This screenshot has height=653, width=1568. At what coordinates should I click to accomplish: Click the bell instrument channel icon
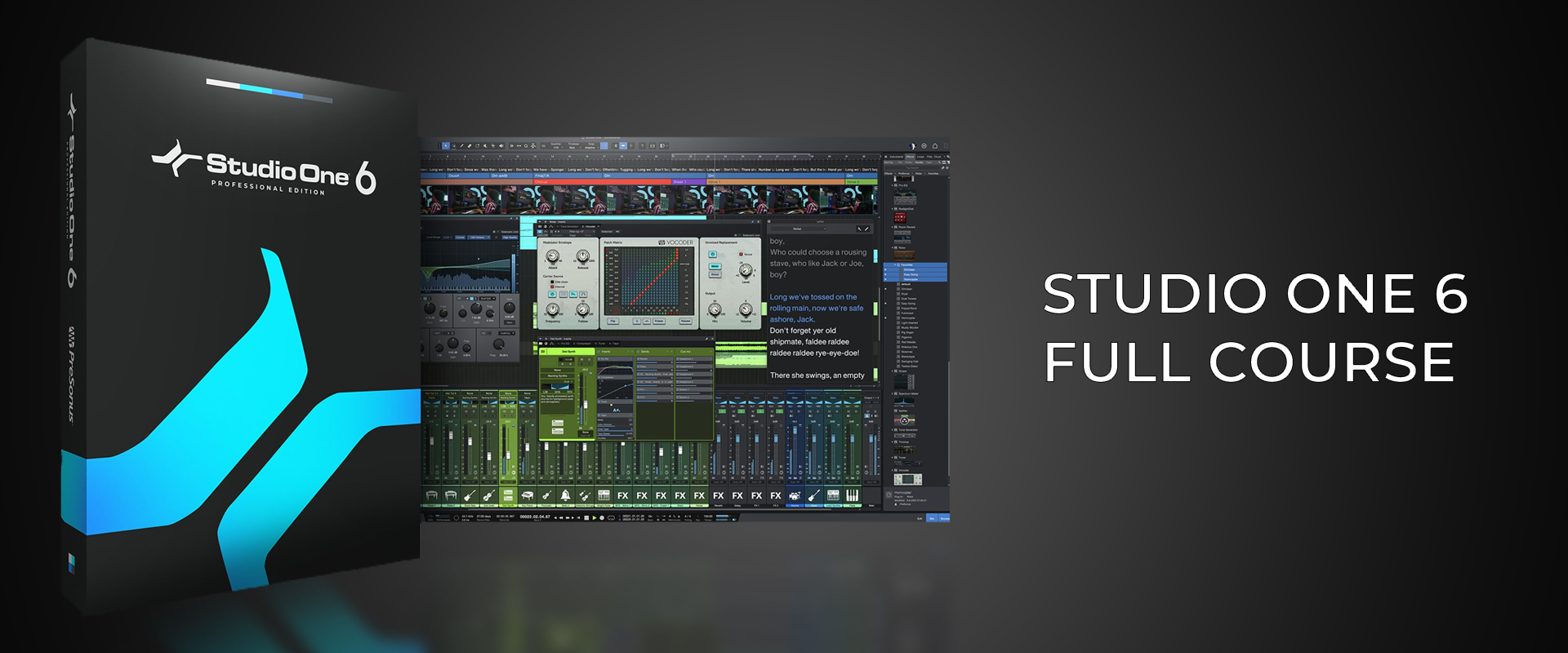click(565, 495)
